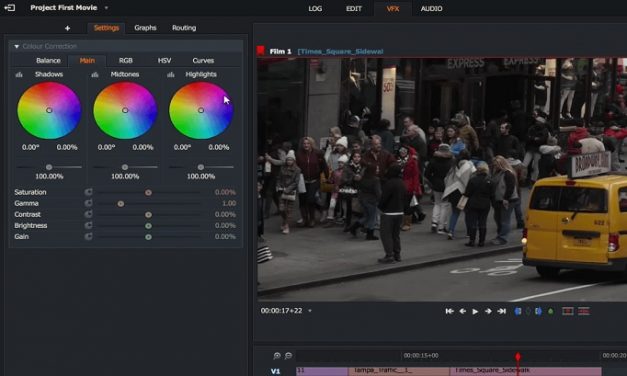Screen dimensions: 627x376
Task: Step forward one frame
Action: pos(488,311)
